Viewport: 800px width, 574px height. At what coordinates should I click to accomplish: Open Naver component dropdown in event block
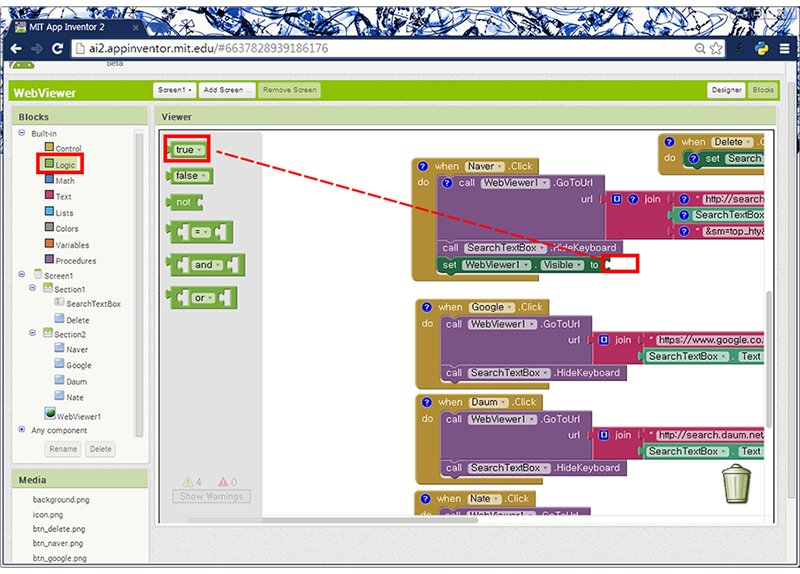pyautogui.click(x=485, y=166)
